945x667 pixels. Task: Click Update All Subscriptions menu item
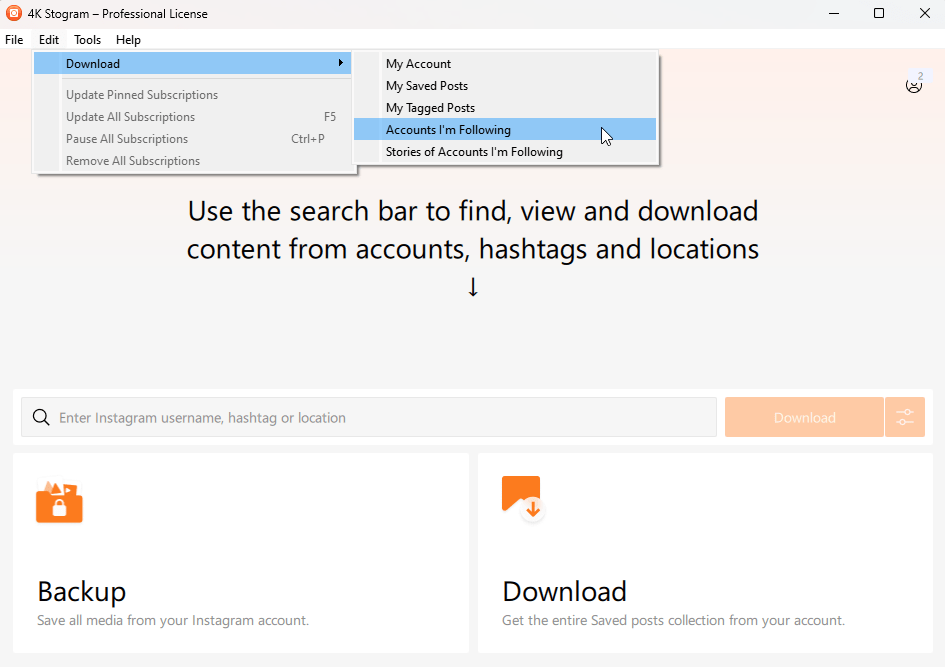tap(192, 117)
